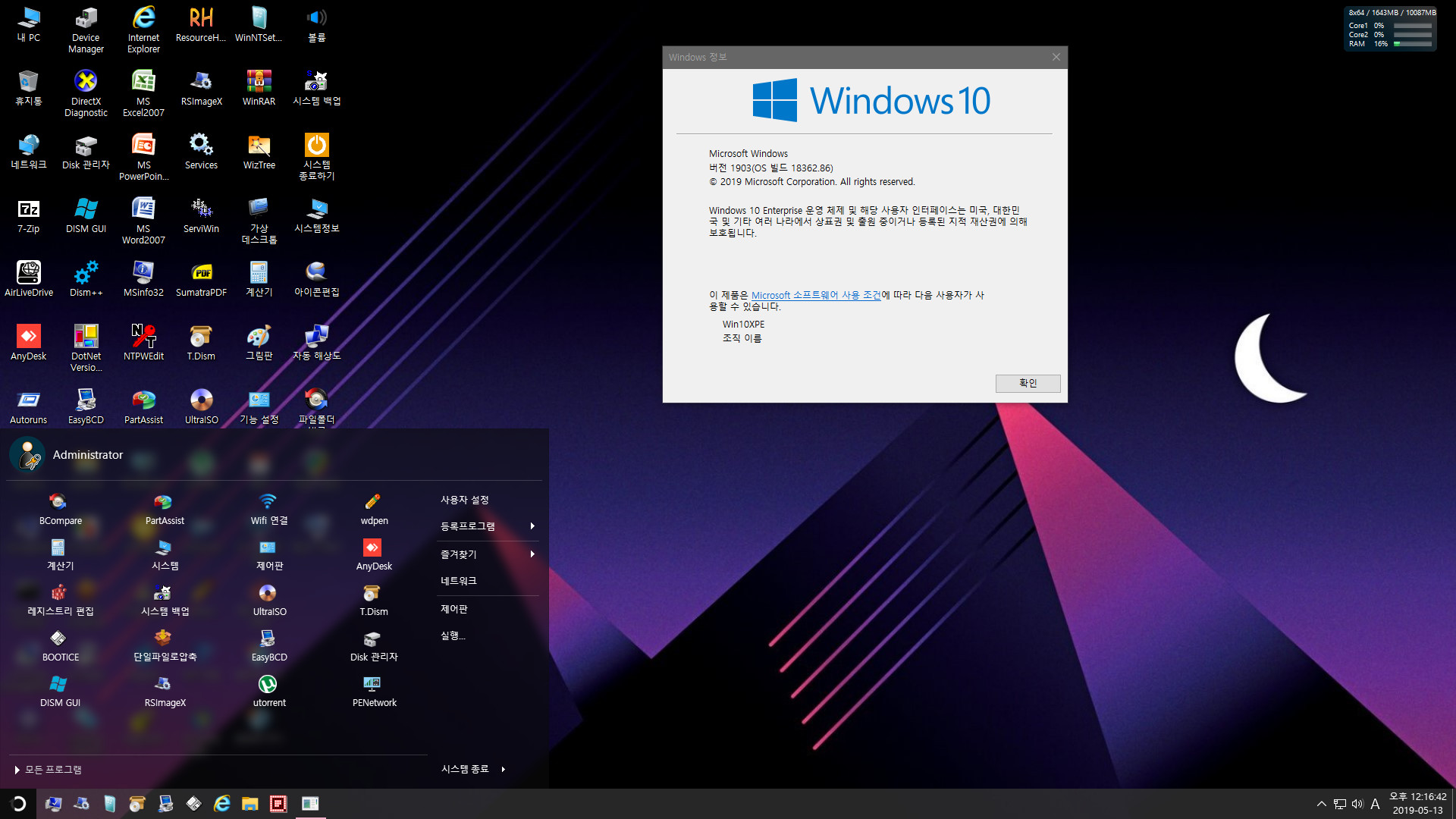1456x819 pixels.
Task: Expand 모든 프로그램 list
Action: [48, 770]
